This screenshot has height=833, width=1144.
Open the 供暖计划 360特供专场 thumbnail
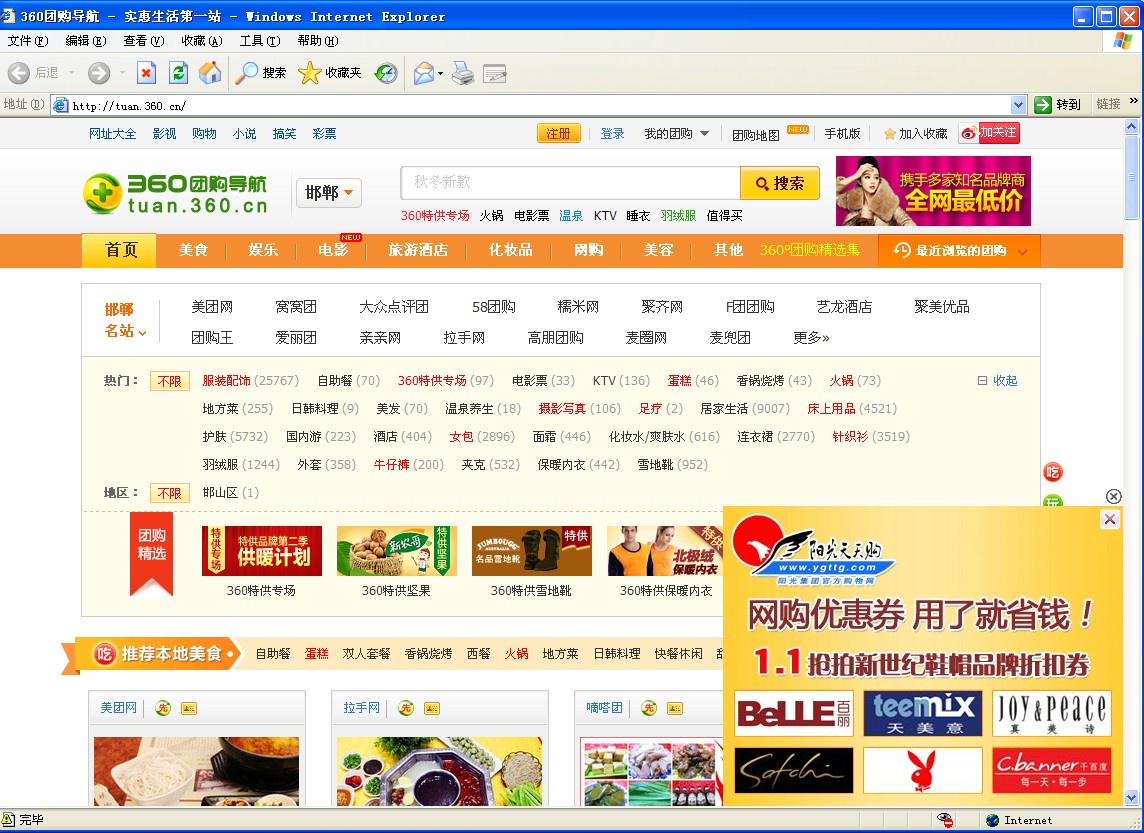point(262,551)
